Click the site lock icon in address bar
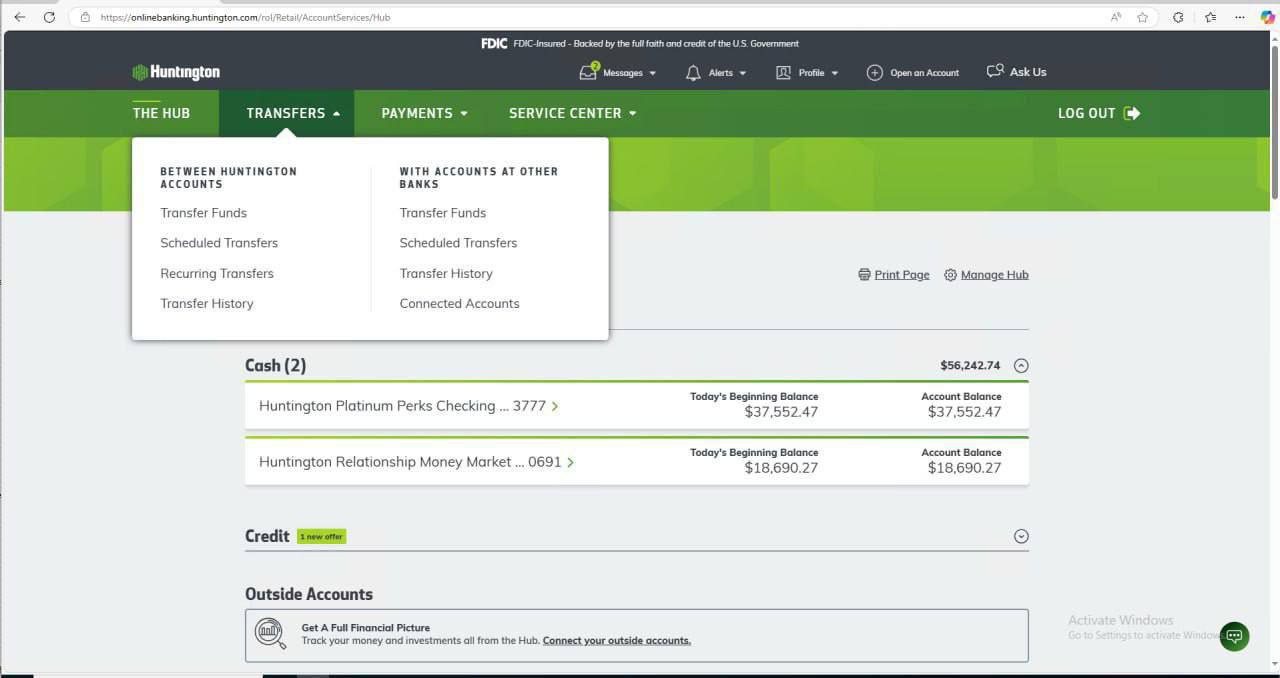Screen dimensions: 1280x678 click(85, 17)
